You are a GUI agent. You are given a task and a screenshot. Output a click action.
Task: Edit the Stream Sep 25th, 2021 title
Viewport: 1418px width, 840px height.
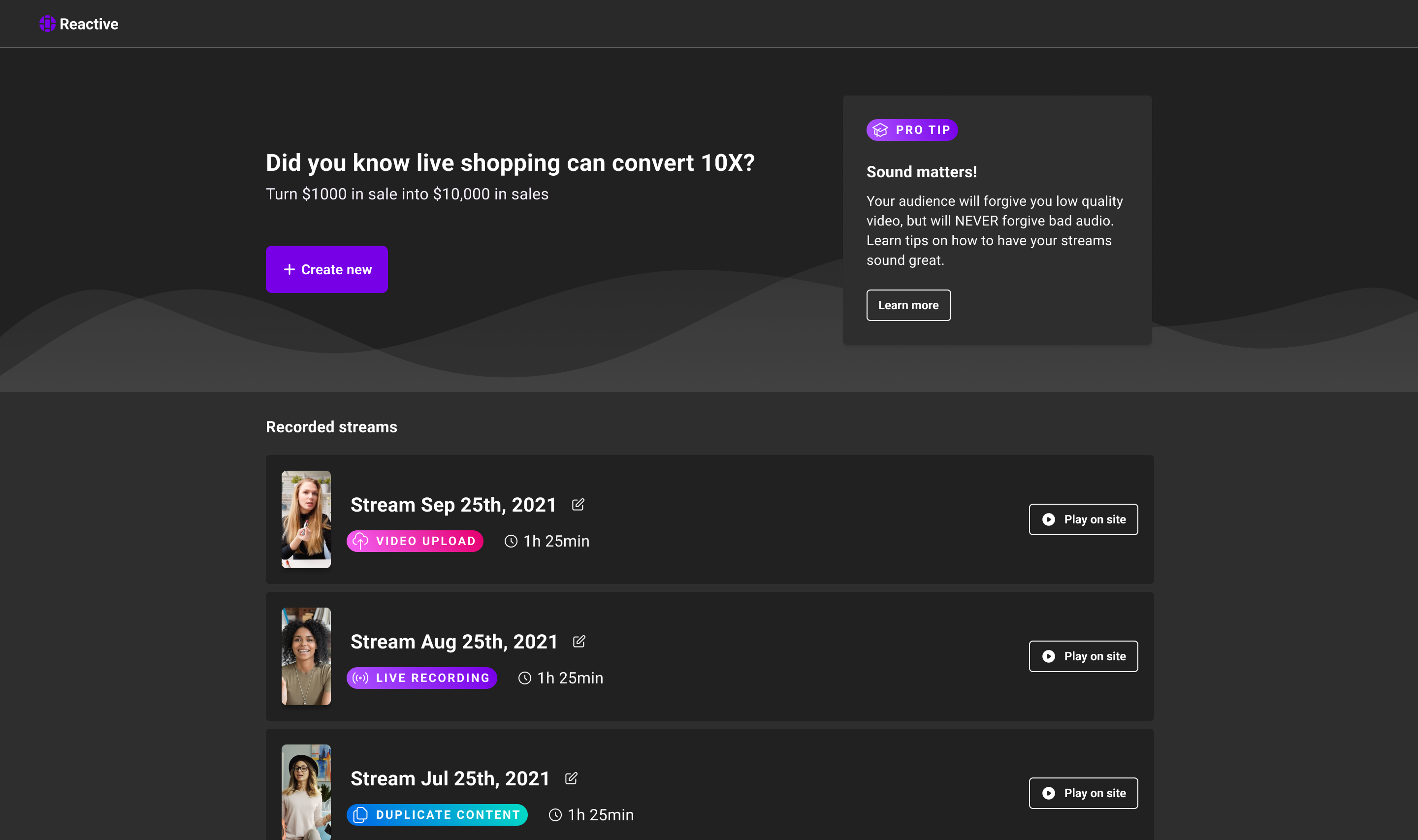pyautogui.click(x=578, y=504)
